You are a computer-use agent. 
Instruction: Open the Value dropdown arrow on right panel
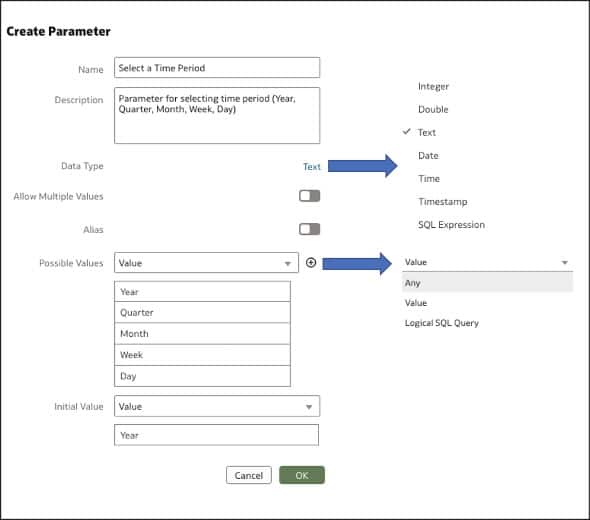coord(564,262)
